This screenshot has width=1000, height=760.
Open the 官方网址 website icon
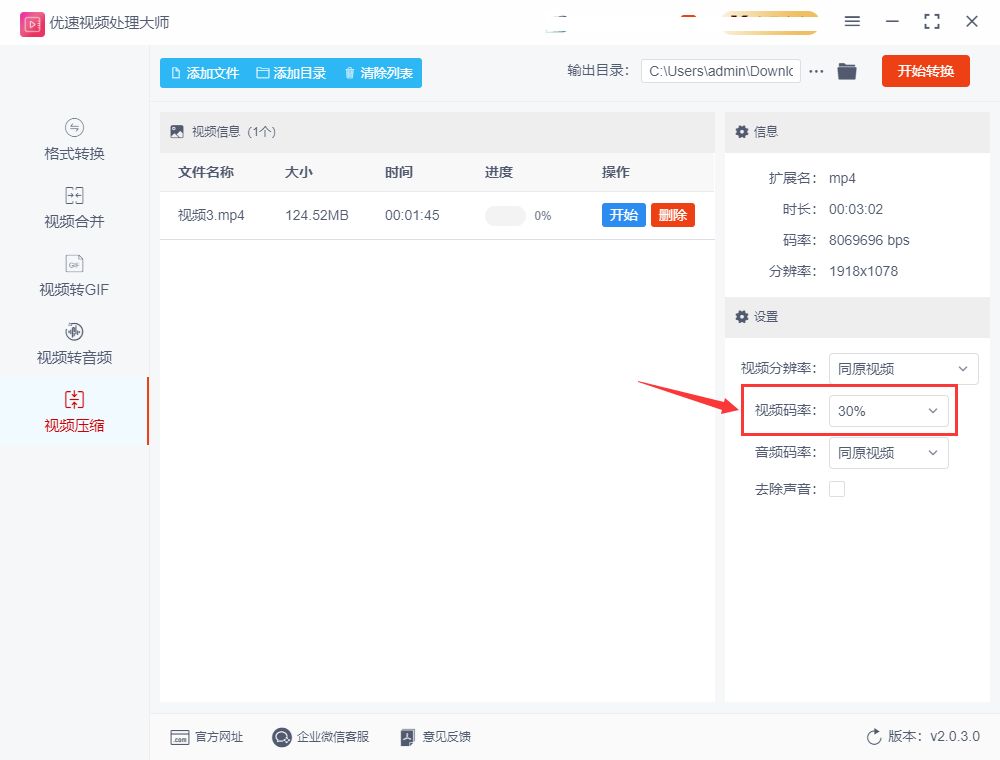pyautogui.click(x=180, y=737)
